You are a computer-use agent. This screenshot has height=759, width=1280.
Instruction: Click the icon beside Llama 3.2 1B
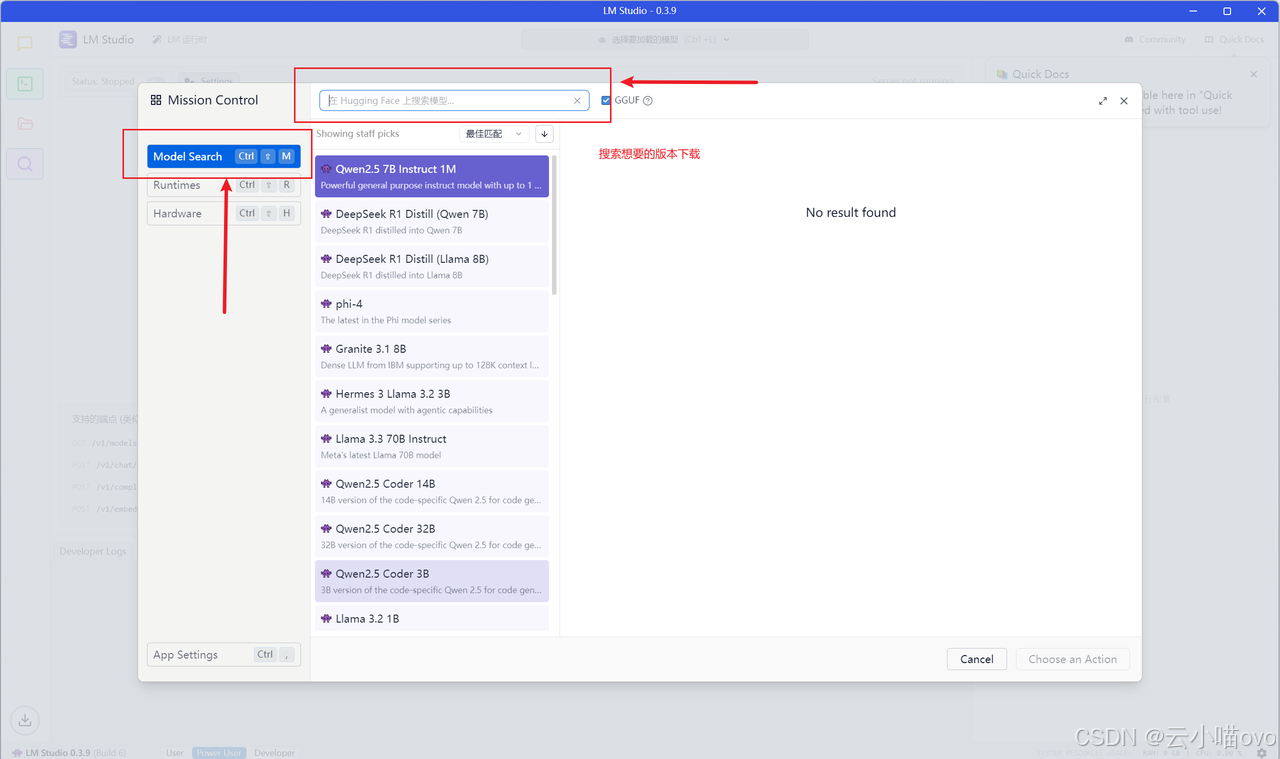[x=326, y=619]
